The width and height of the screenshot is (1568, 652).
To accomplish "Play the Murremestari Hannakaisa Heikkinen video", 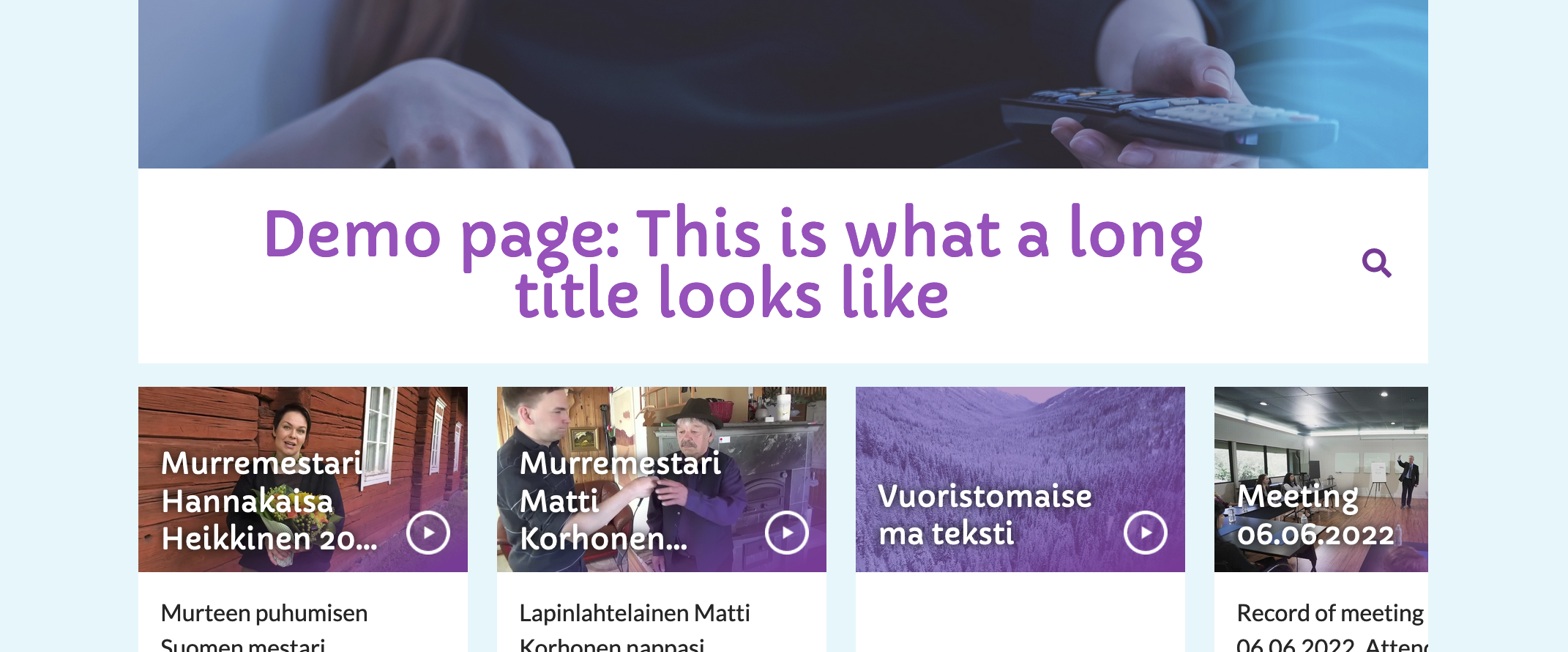I will pos(428,533).
